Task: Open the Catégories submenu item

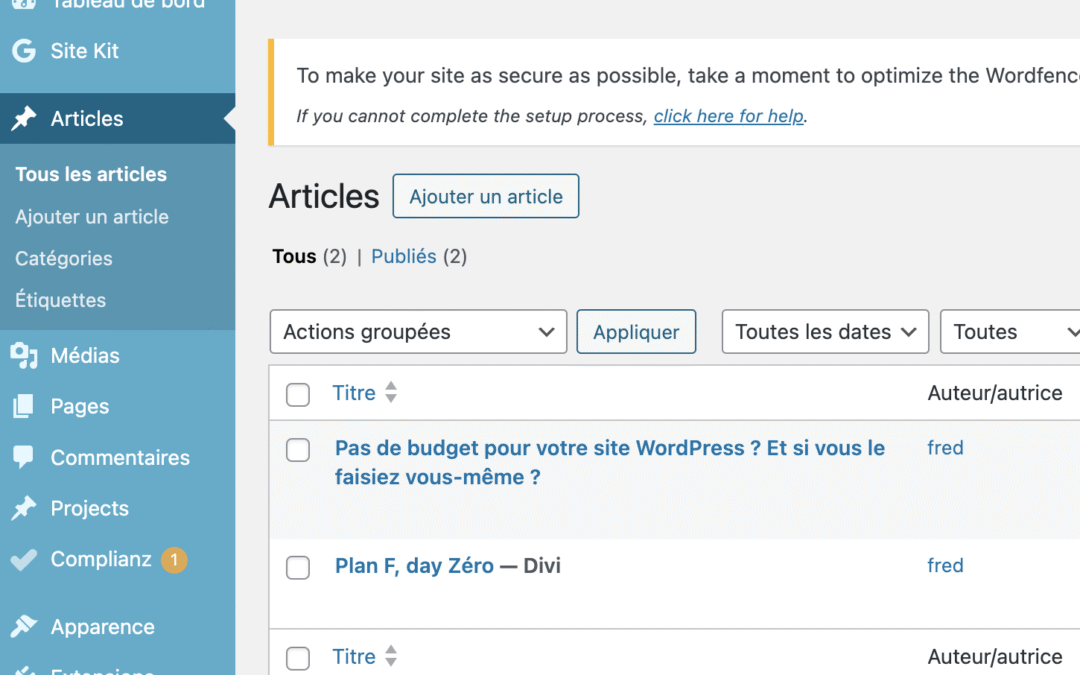Action: (63, 258)
